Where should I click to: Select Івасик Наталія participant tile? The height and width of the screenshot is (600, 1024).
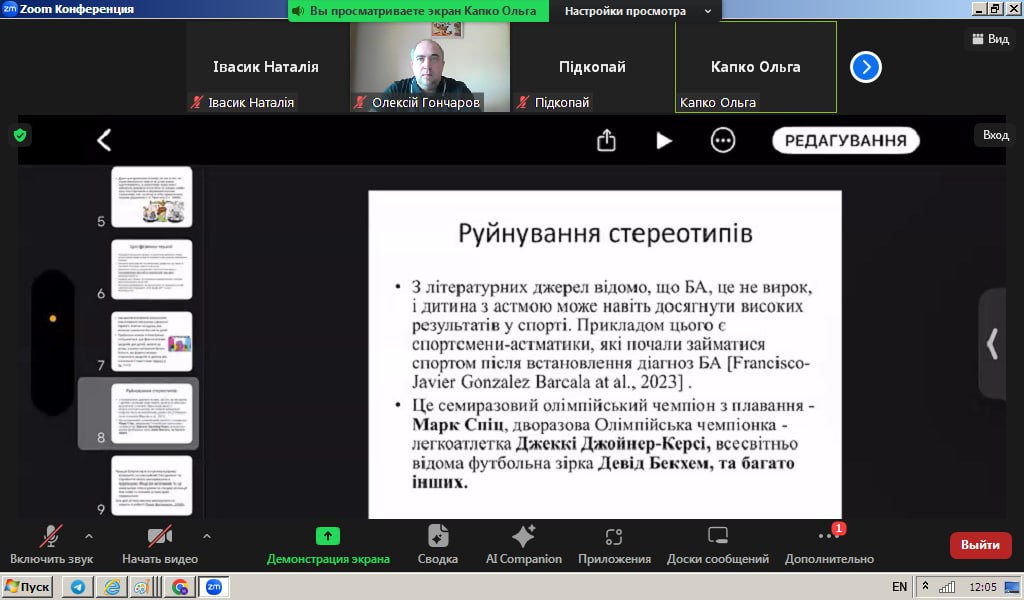(x=266, y=67)
